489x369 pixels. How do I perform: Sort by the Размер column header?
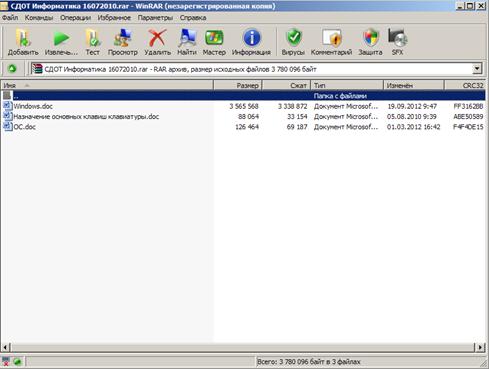point(238,85)
